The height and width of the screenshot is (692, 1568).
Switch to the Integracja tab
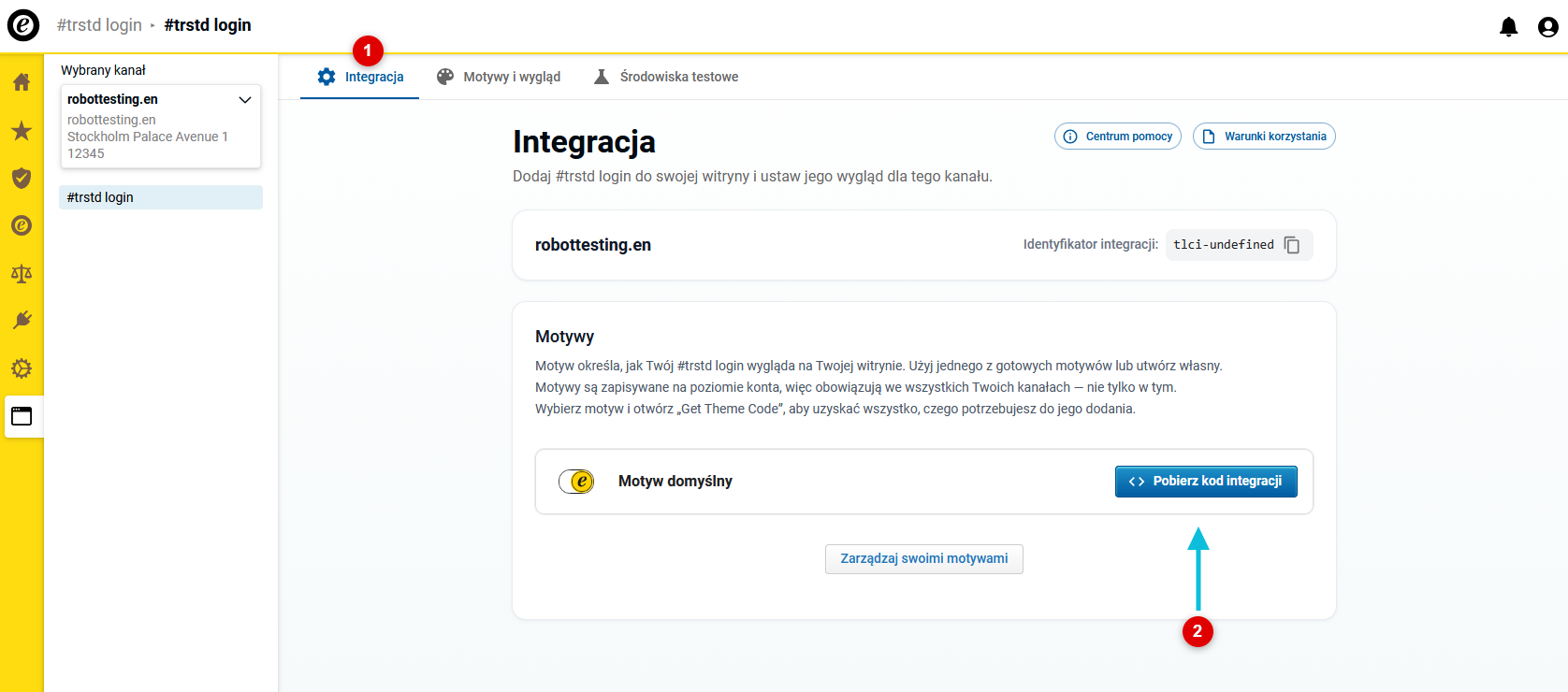tap(360, 77)
